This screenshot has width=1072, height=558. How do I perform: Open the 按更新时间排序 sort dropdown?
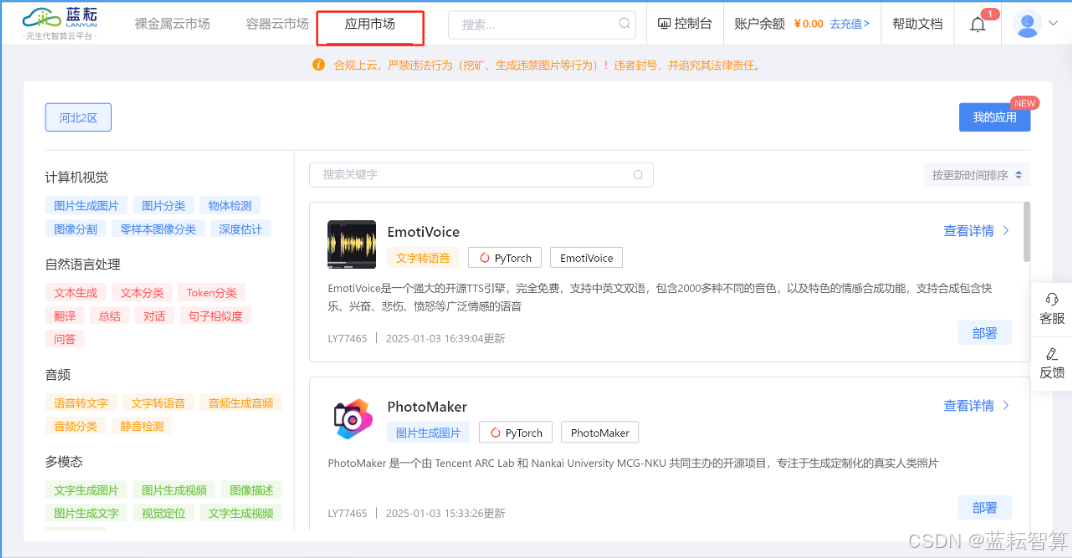point(976,175)
